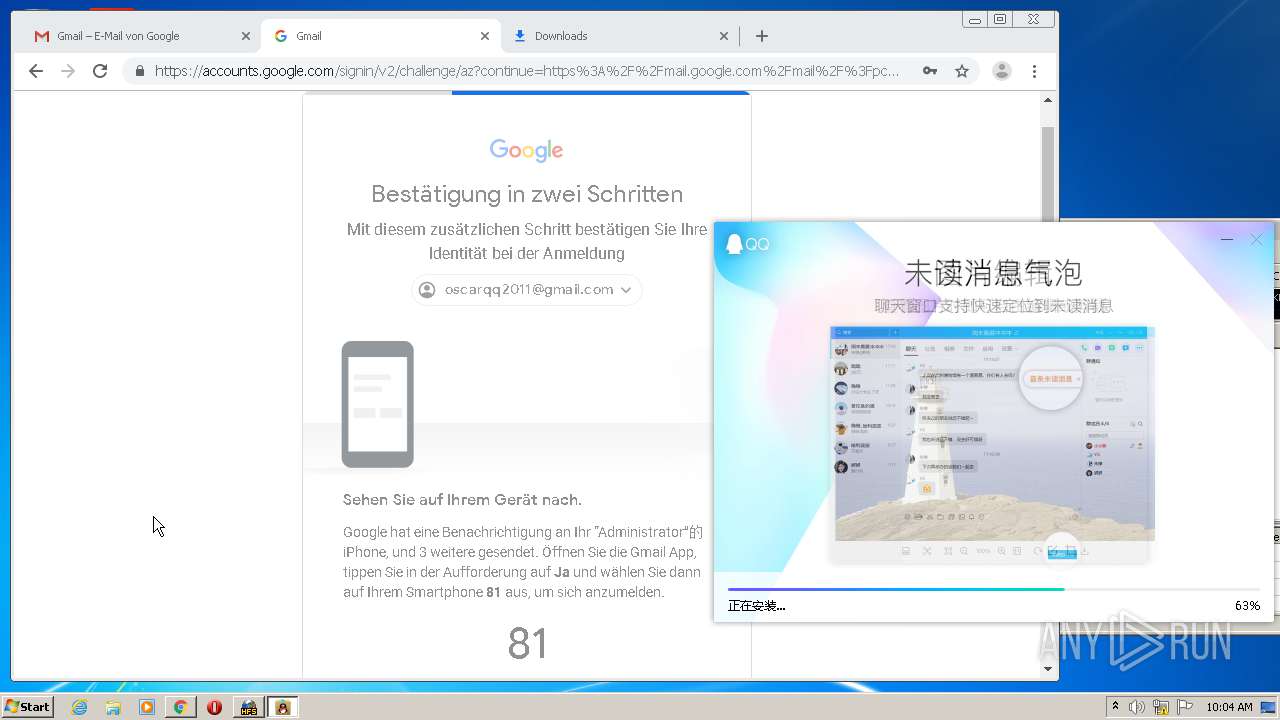Minimize the QQ installer window
The width and height of the screenshot is (1280, 720).
click(1227, 240)
